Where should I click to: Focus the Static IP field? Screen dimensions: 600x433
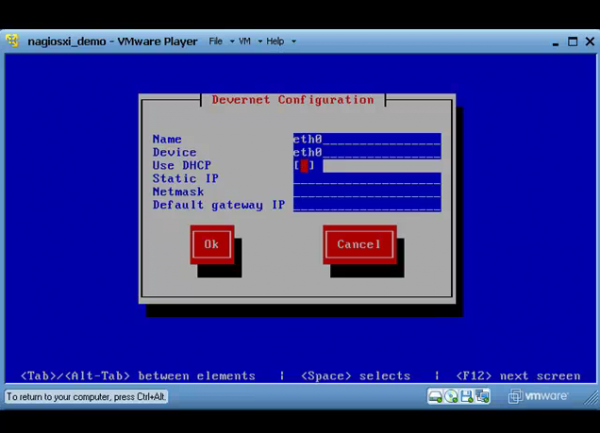click(x=366, y=178)
